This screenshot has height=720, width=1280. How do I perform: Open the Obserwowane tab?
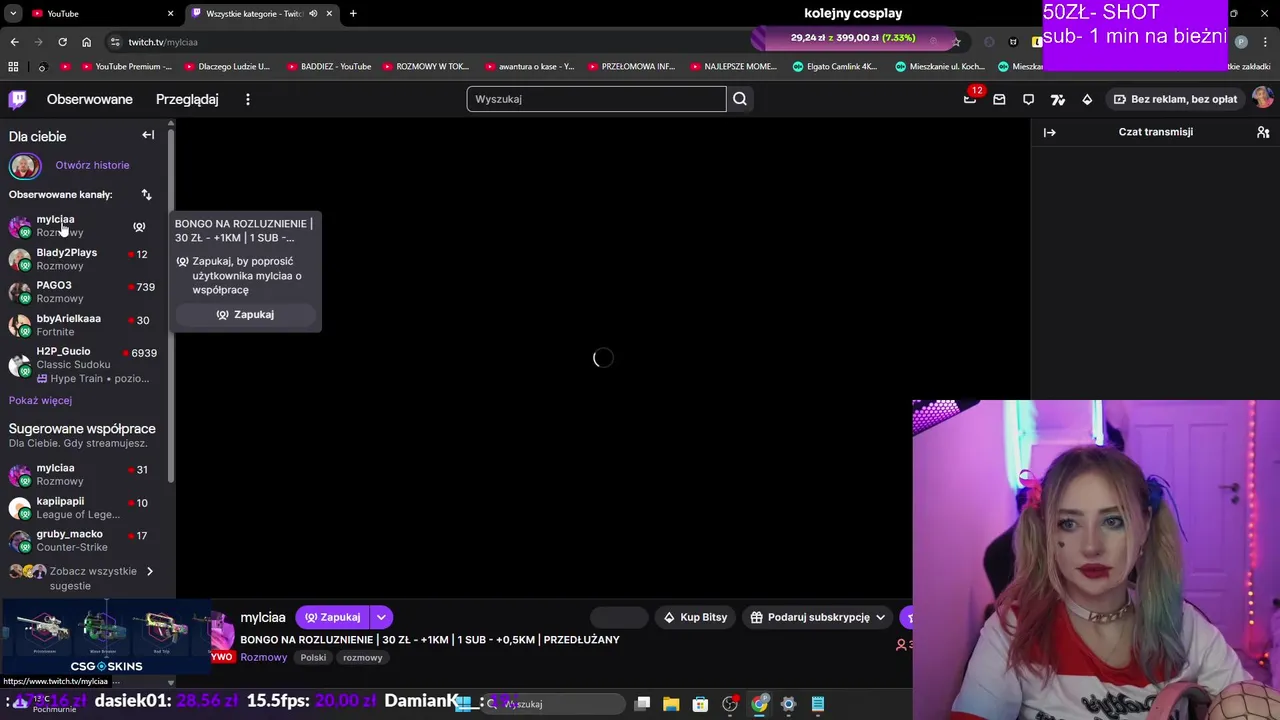pos(89,99)
